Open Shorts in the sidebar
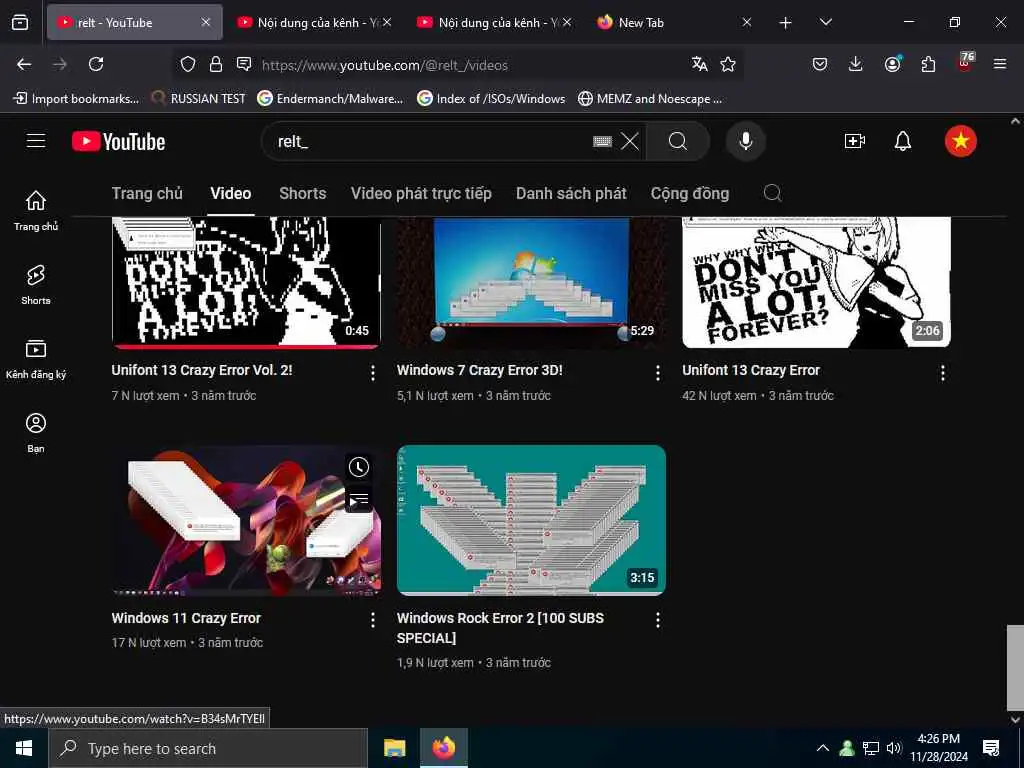 pyautogui.click(x=36, y=285)
